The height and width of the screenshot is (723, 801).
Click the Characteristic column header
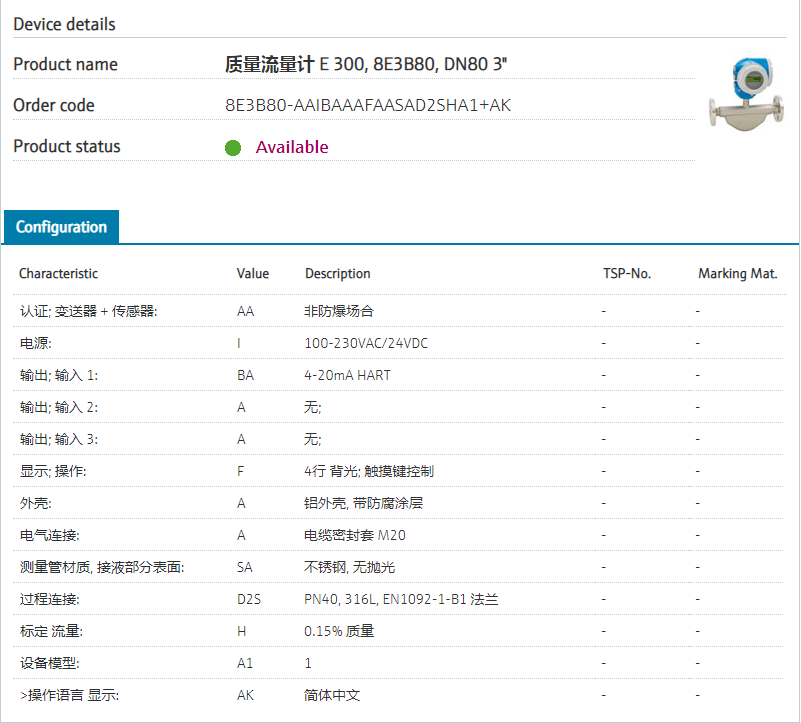point(58,273)
